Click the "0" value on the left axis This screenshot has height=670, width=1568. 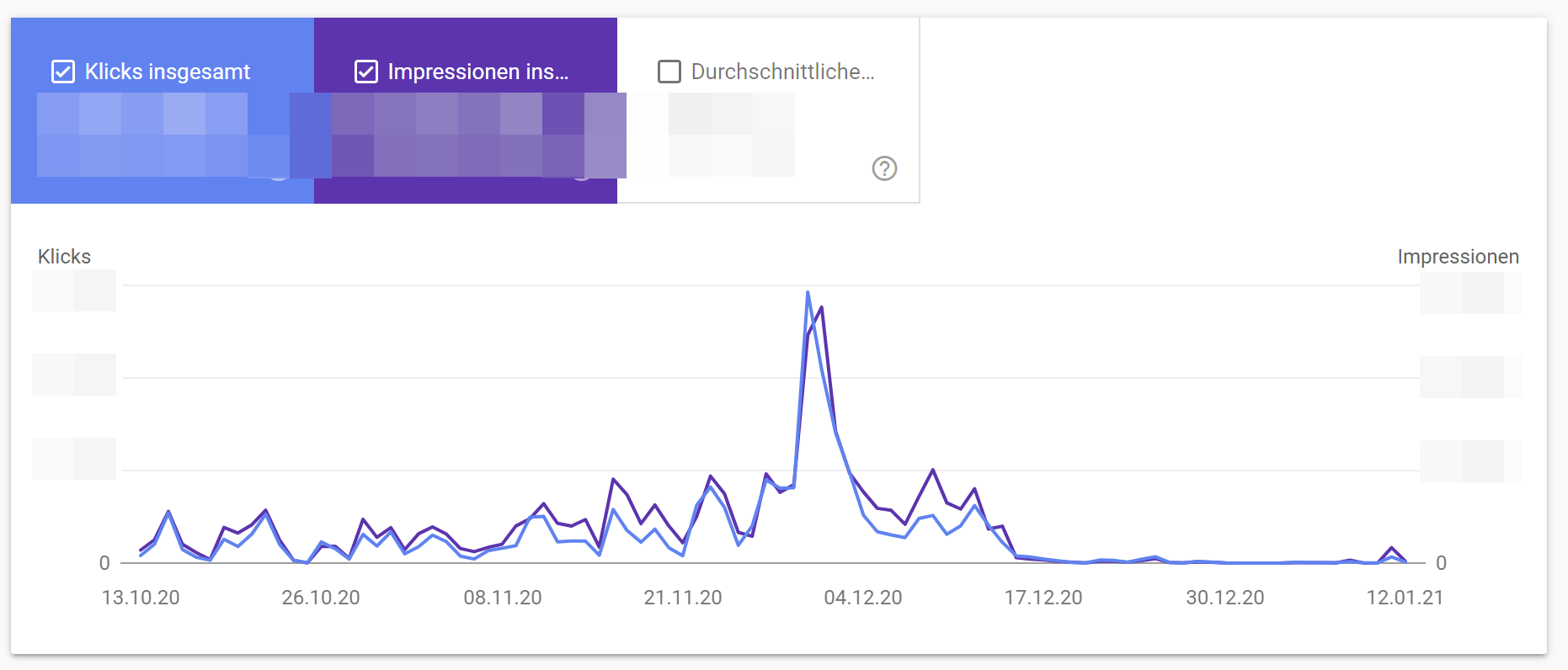pyautogui.click(x=104, y=561)
